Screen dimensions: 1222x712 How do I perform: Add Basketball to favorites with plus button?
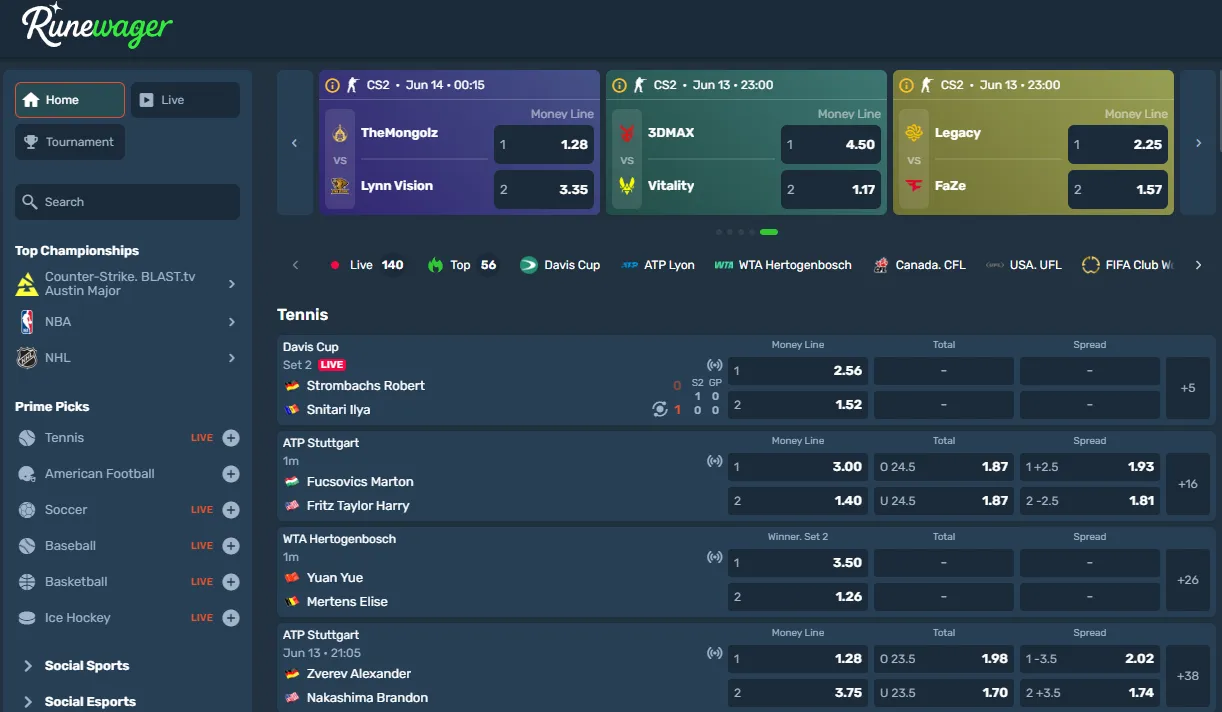tap(231, 582)
